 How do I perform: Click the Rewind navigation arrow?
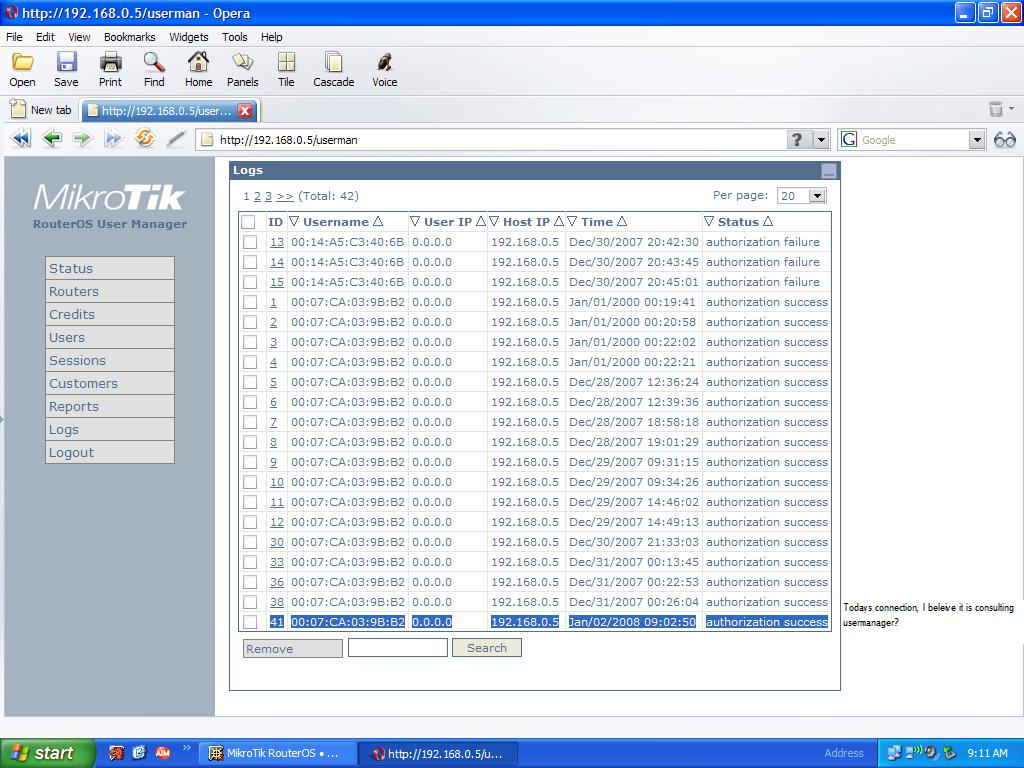tap(21, 138)
